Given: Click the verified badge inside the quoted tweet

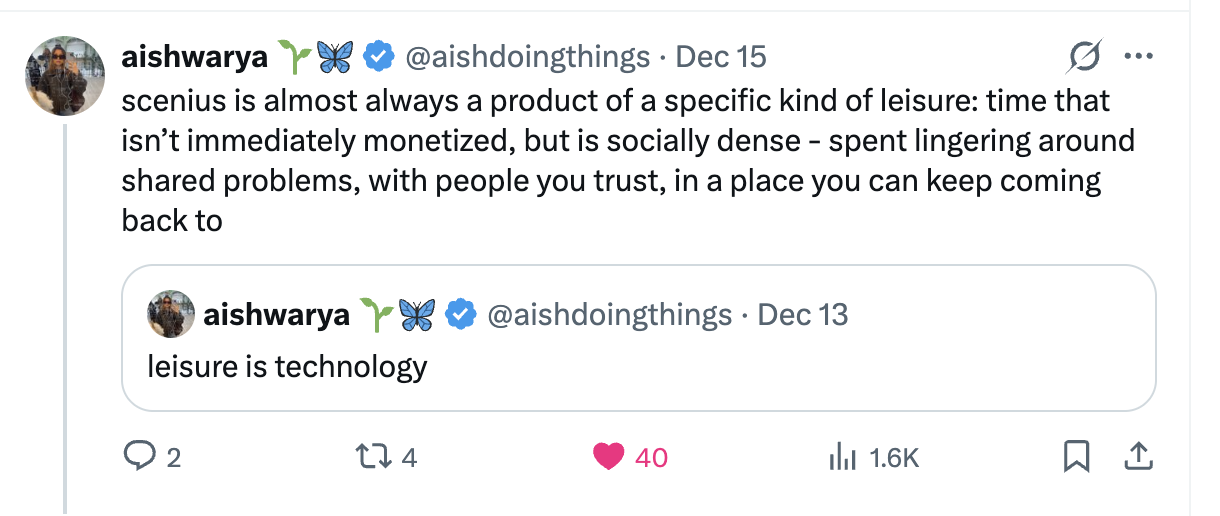Looking at the screenshot, I should 460,315.
